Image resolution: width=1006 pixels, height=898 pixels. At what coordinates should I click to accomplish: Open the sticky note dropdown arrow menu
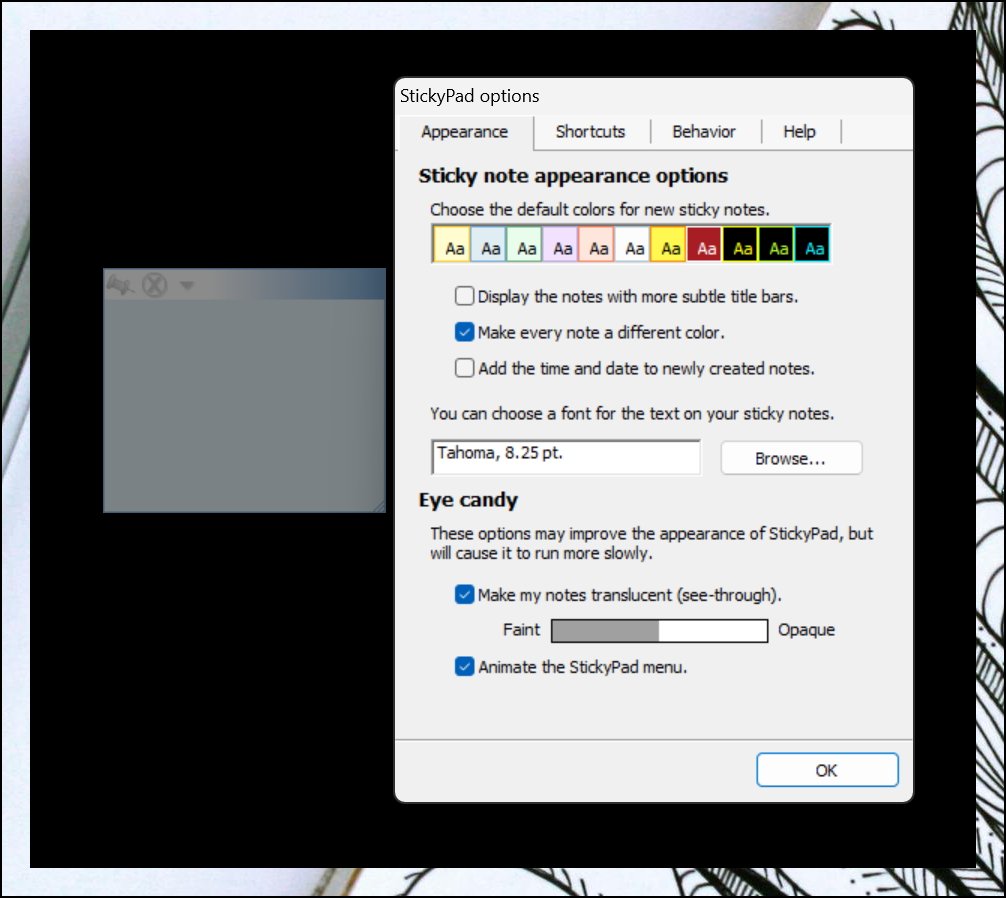[187, 285]
